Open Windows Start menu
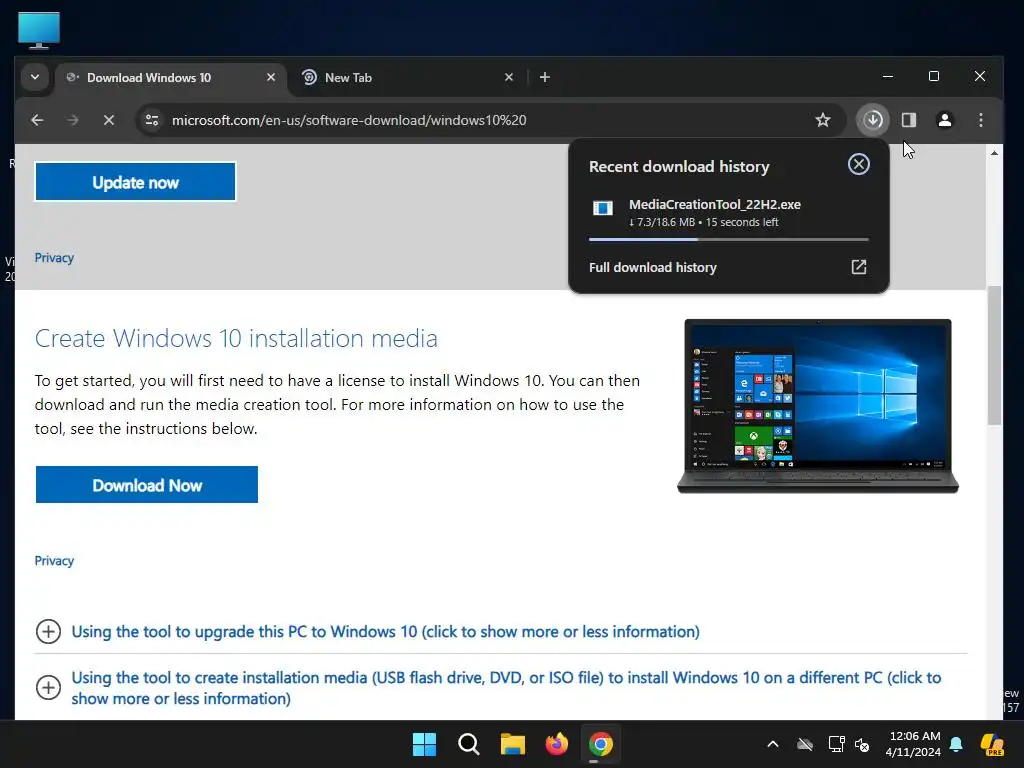Screen dimensions: 1024x768 pyautogui.click(x=424, y=744)
